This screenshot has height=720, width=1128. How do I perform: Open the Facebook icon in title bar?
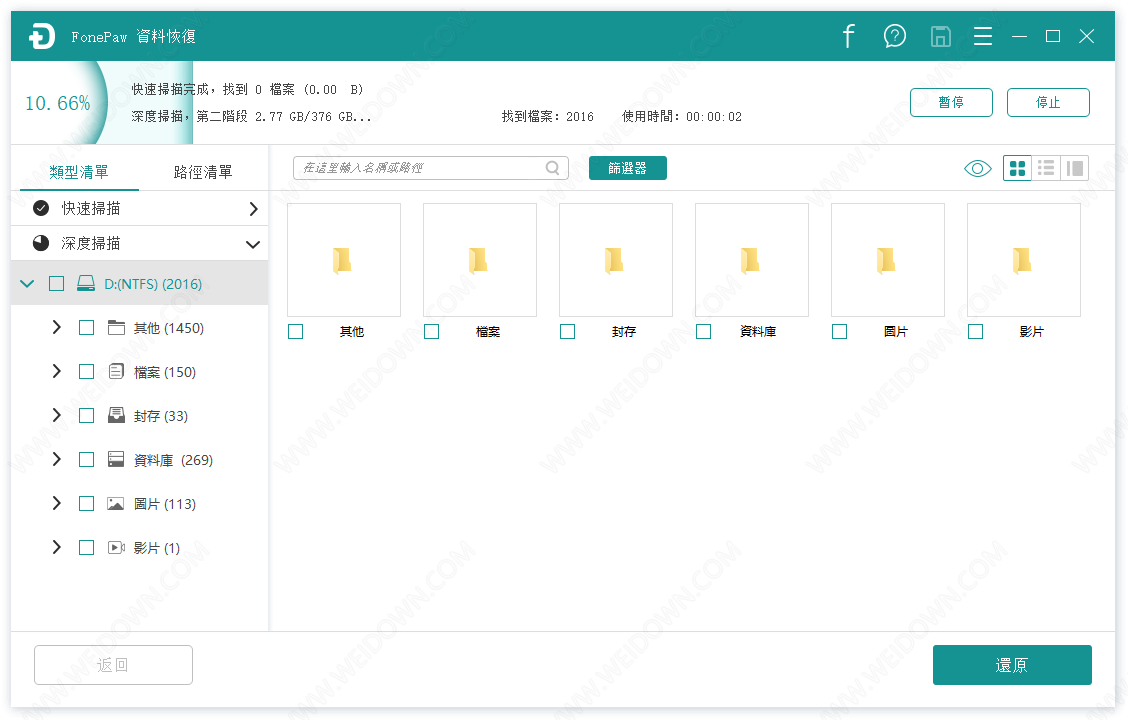[849, 36]
